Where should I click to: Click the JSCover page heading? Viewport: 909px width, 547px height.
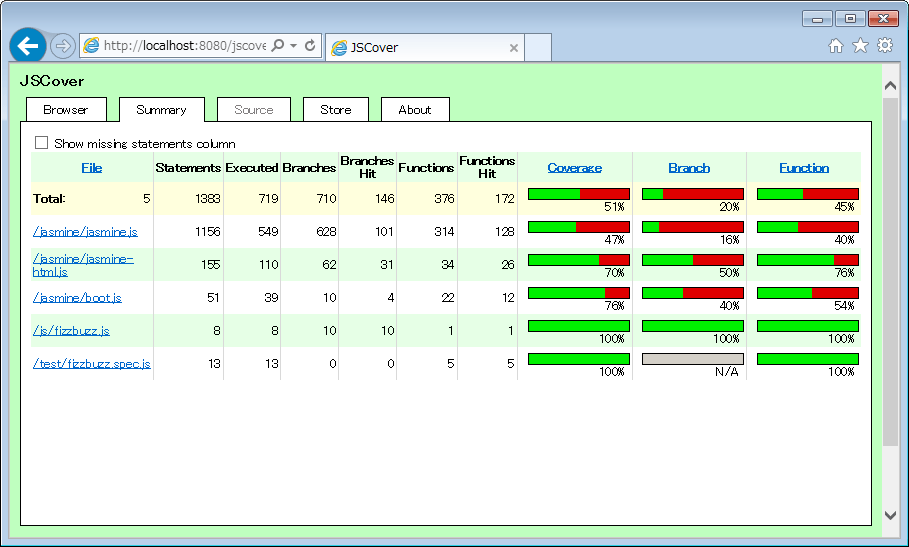pos(52,81)
